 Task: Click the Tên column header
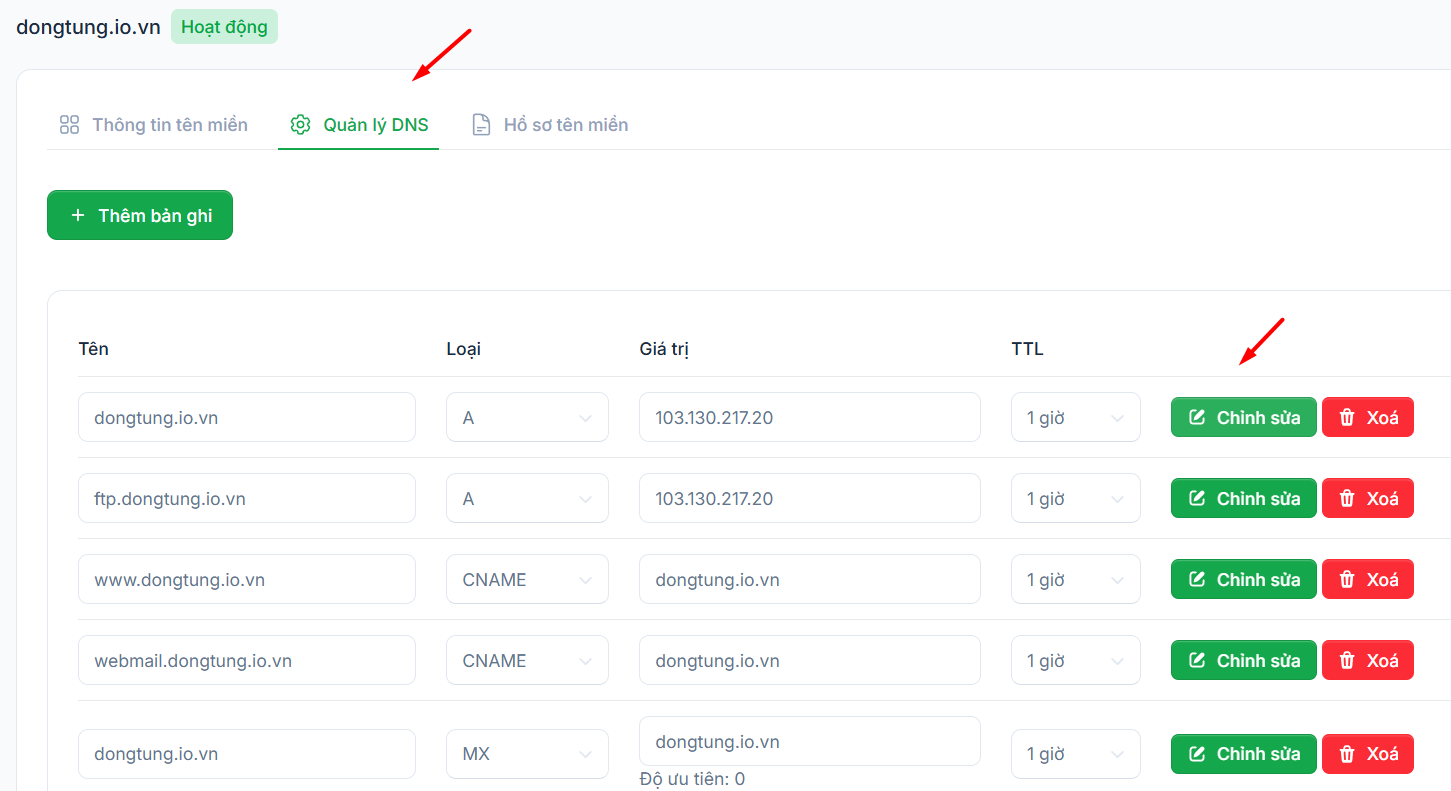[93, 349]
